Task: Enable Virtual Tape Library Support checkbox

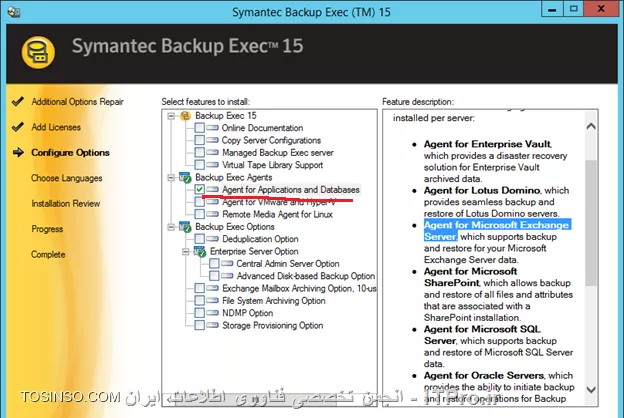Action: tap(200, 165)
